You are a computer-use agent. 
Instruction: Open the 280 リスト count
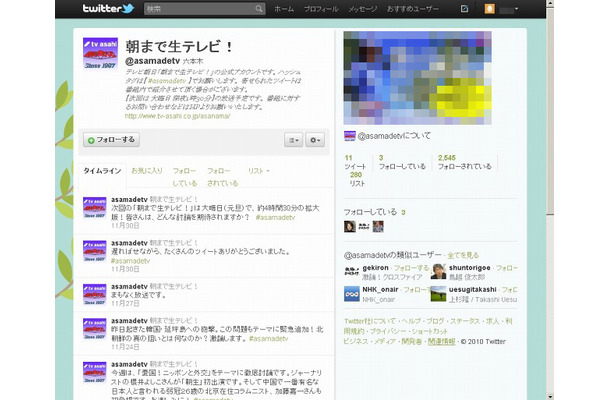(x=356, y=179)
